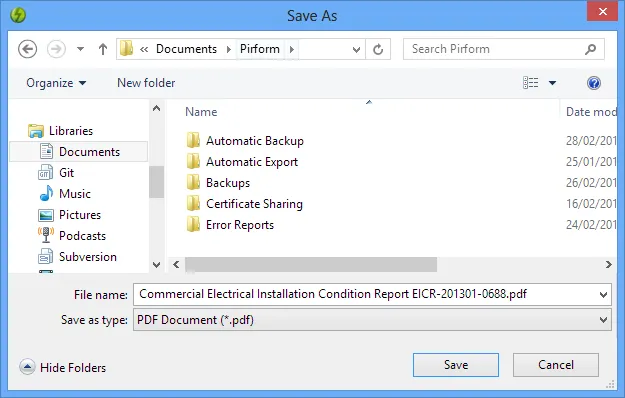Select the Automatic Export folder
The image size is (625, 398).
[252, 162]
